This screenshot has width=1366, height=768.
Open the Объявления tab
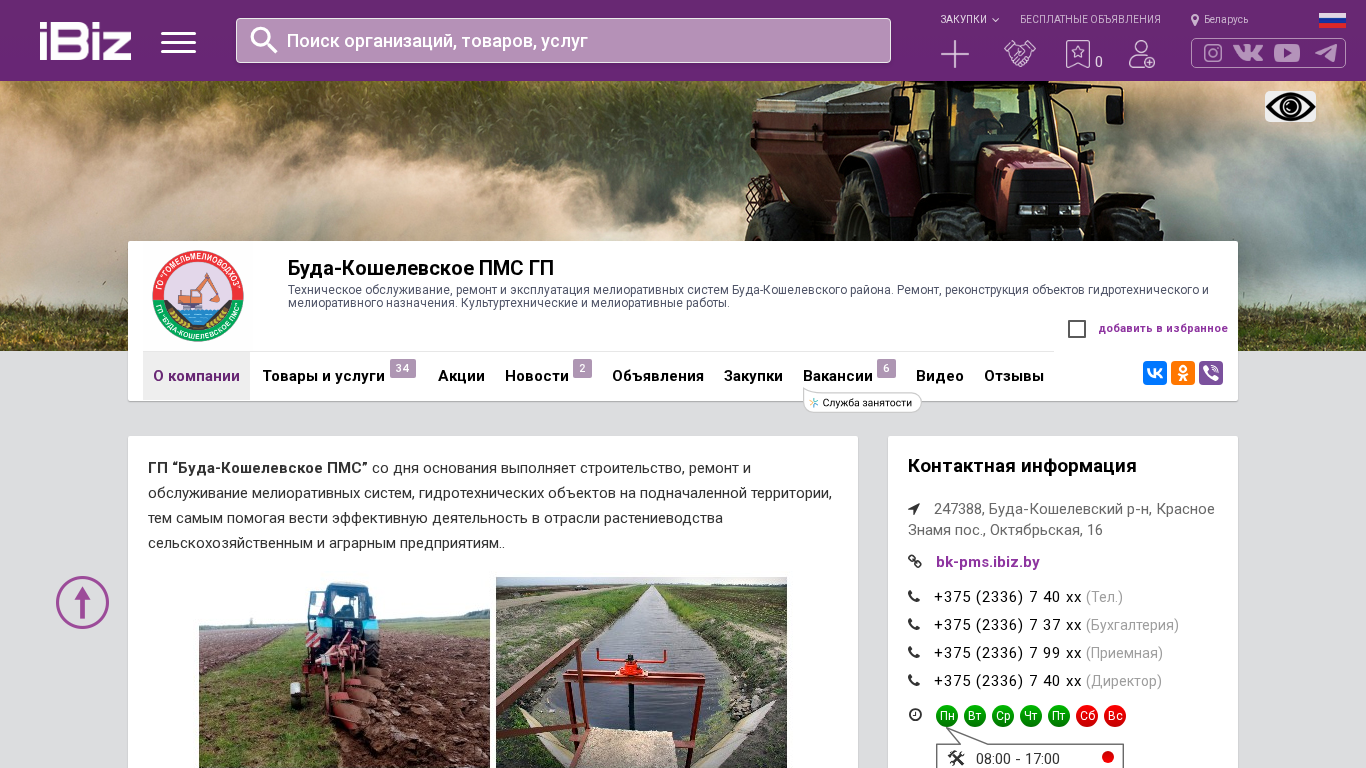658,376
